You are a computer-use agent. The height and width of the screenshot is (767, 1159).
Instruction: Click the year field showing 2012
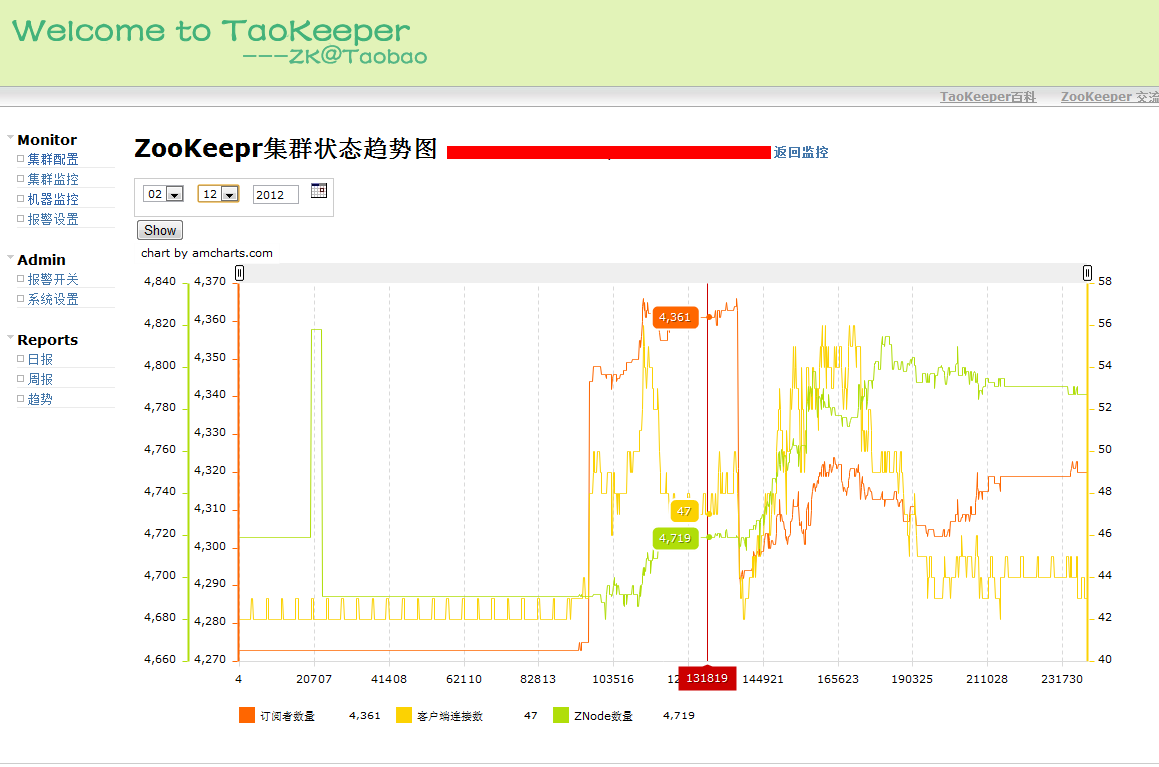click(276, 194)
